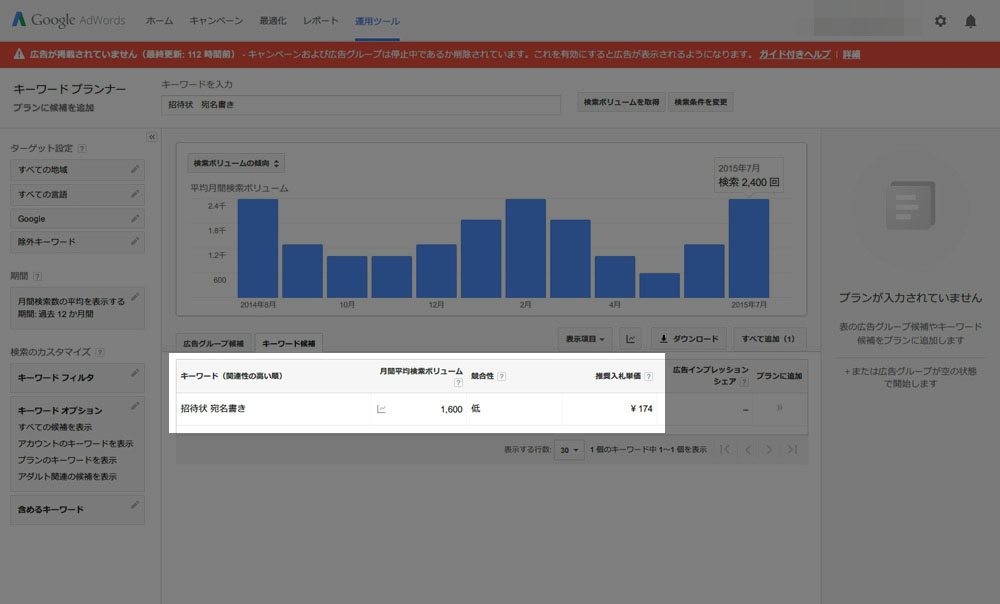
Task: Edit キーワード フィルタ pencil icon
Action: tap(135, 372)
